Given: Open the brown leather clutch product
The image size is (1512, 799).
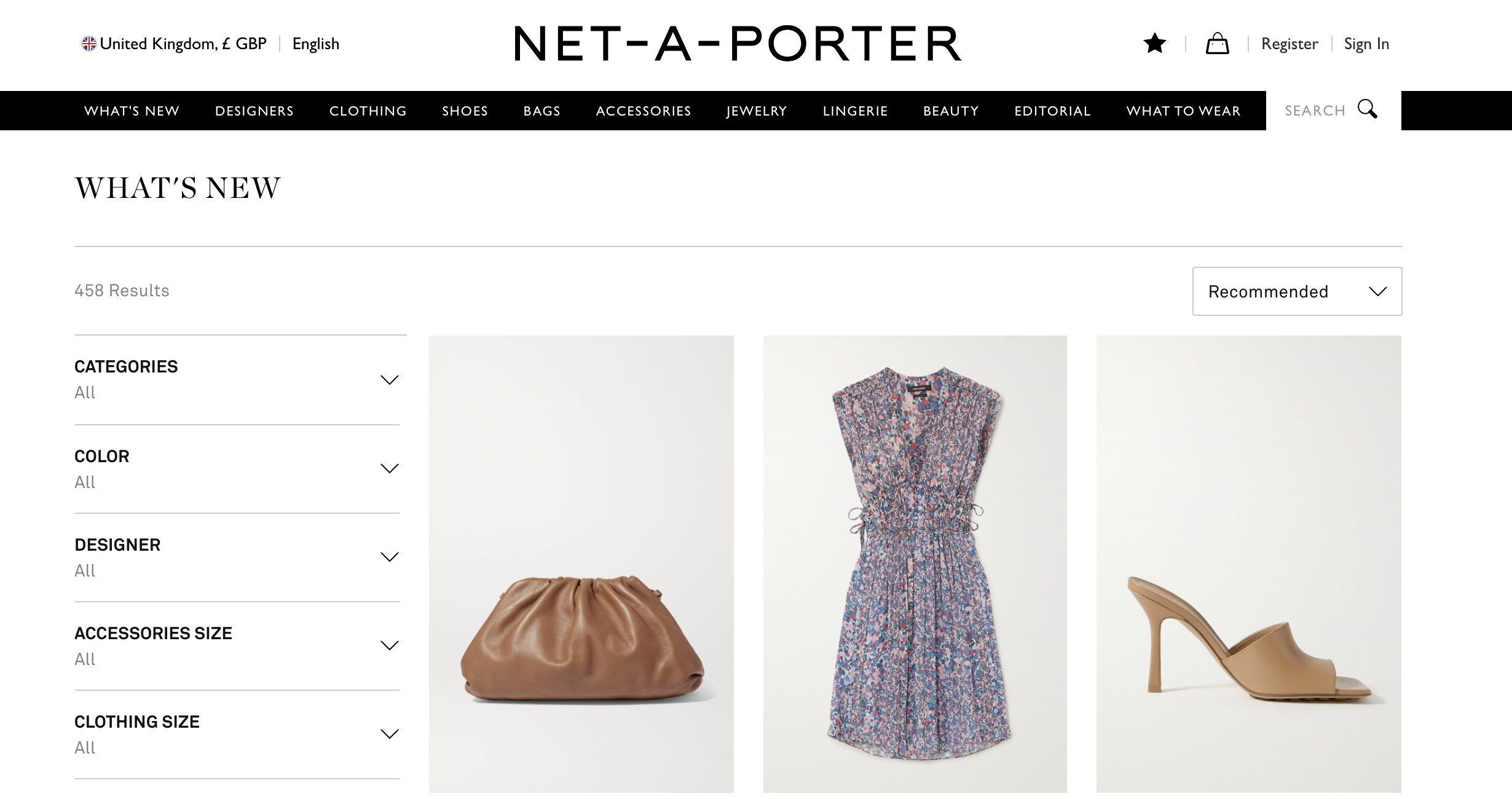Looking at the screenshot, I should [581, 564].
